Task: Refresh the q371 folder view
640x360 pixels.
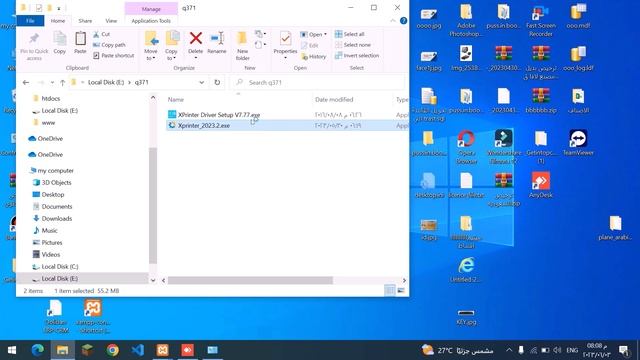Action: pyautogui.click(x=217, y=82)
